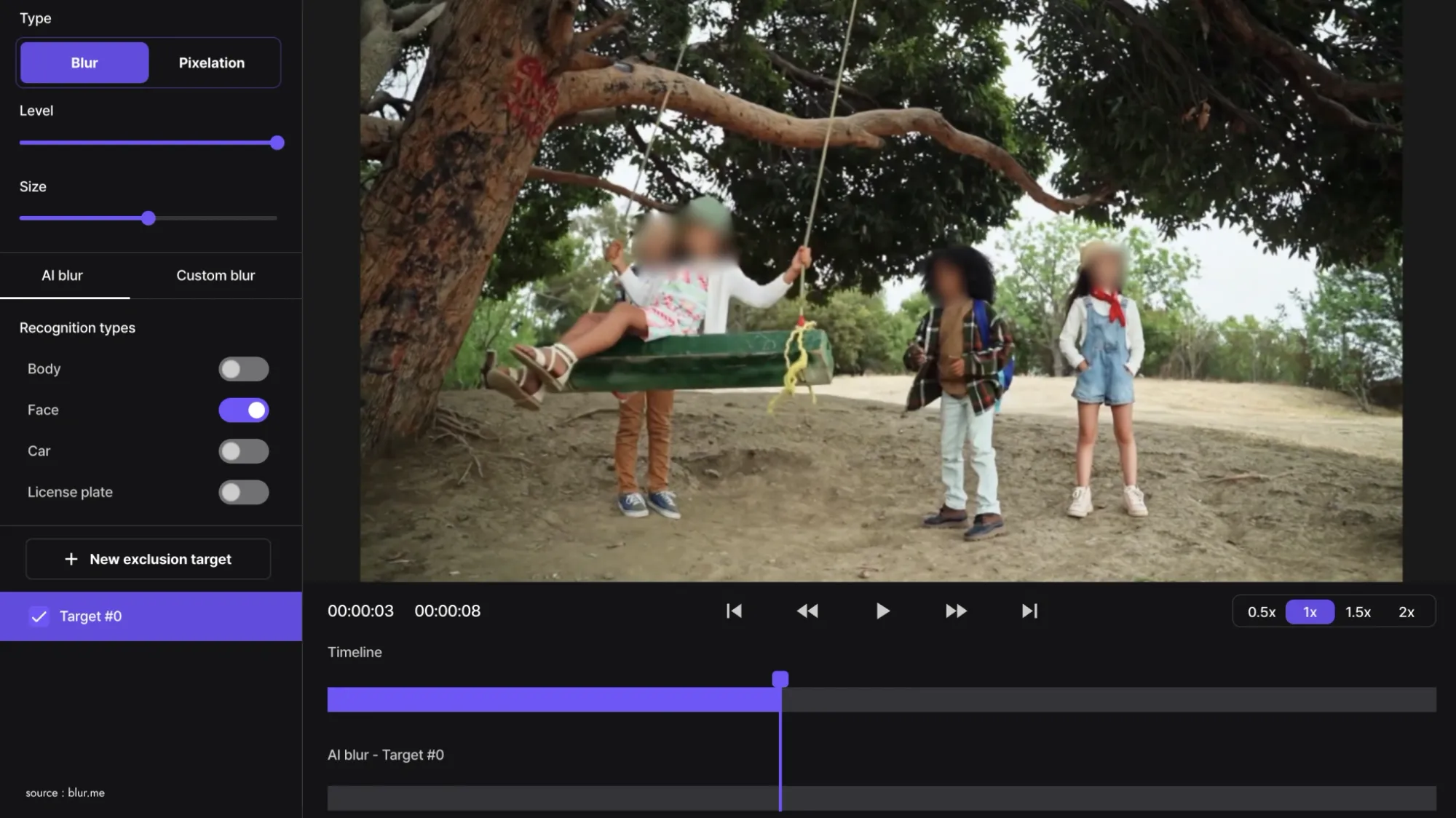1456x818 pixels.
Task: Click the AI blur - Target #0 label
Action: [386, 755]
